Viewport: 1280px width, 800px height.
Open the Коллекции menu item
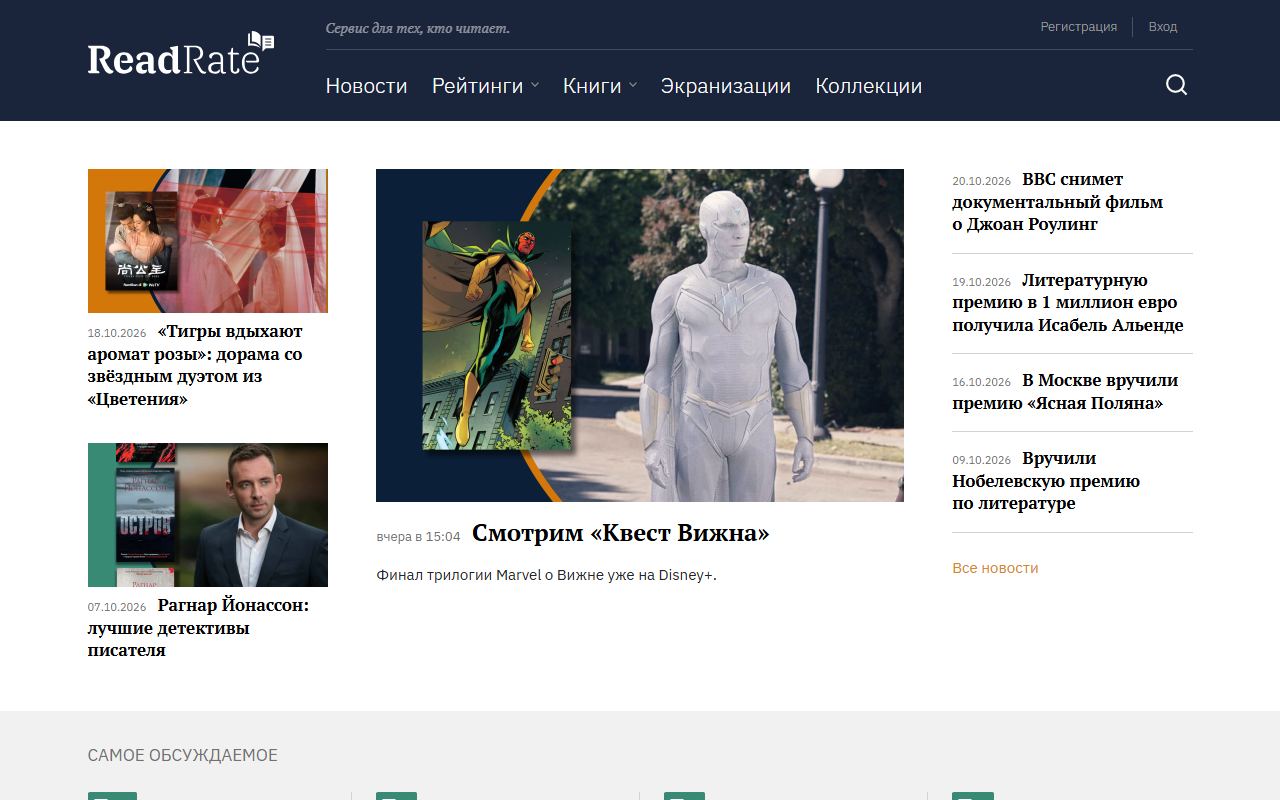869,86
